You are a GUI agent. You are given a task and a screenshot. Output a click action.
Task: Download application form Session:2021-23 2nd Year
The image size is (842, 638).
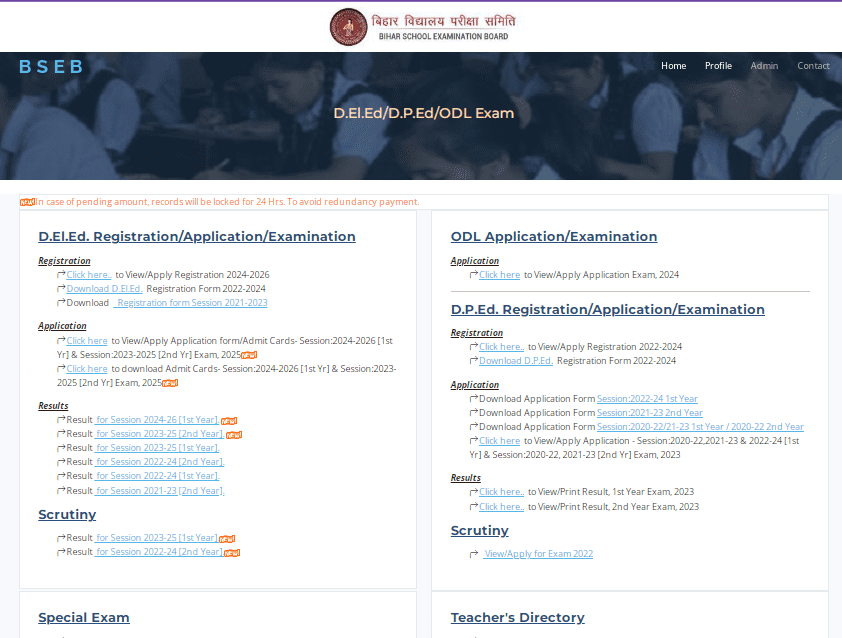pos(649,413)
